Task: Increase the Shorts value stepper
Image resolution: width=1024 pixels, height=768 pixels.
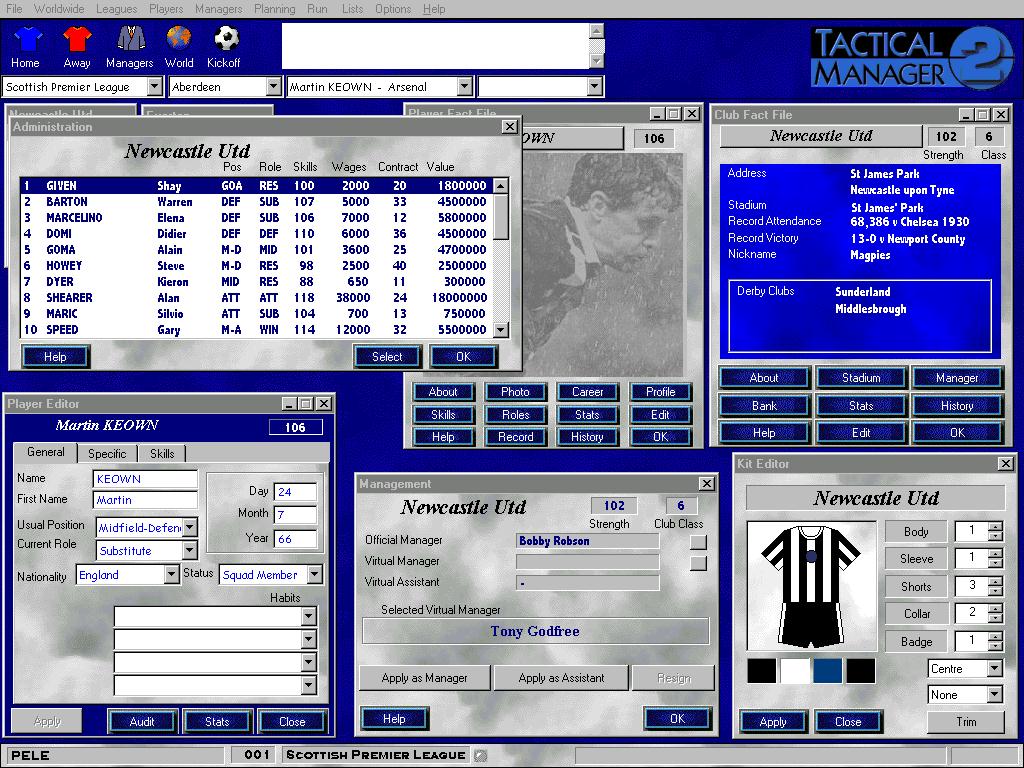Action: [995, 582]
